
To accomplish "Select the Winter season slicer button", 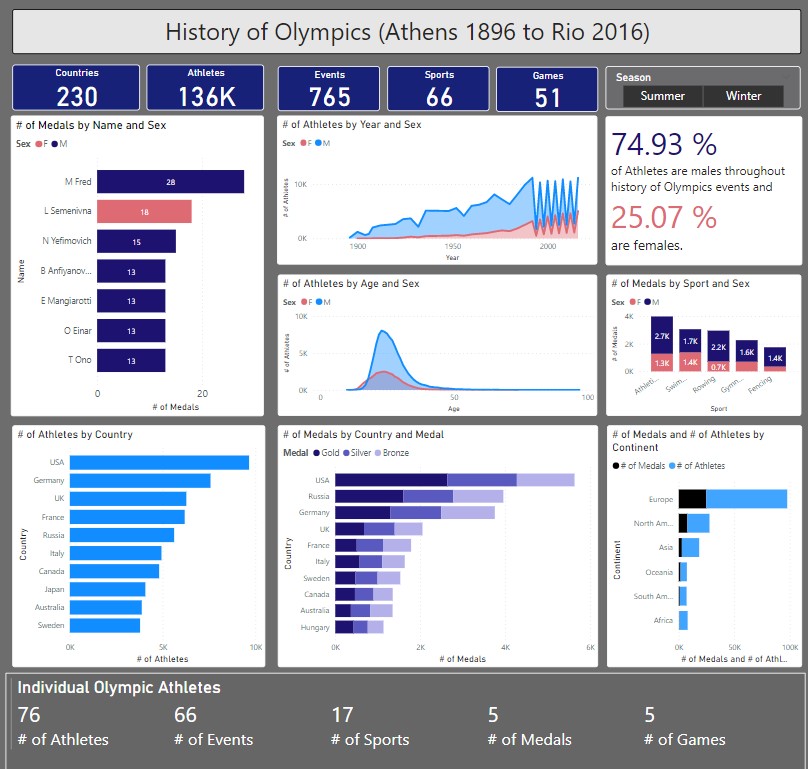I will coord(743,96).
